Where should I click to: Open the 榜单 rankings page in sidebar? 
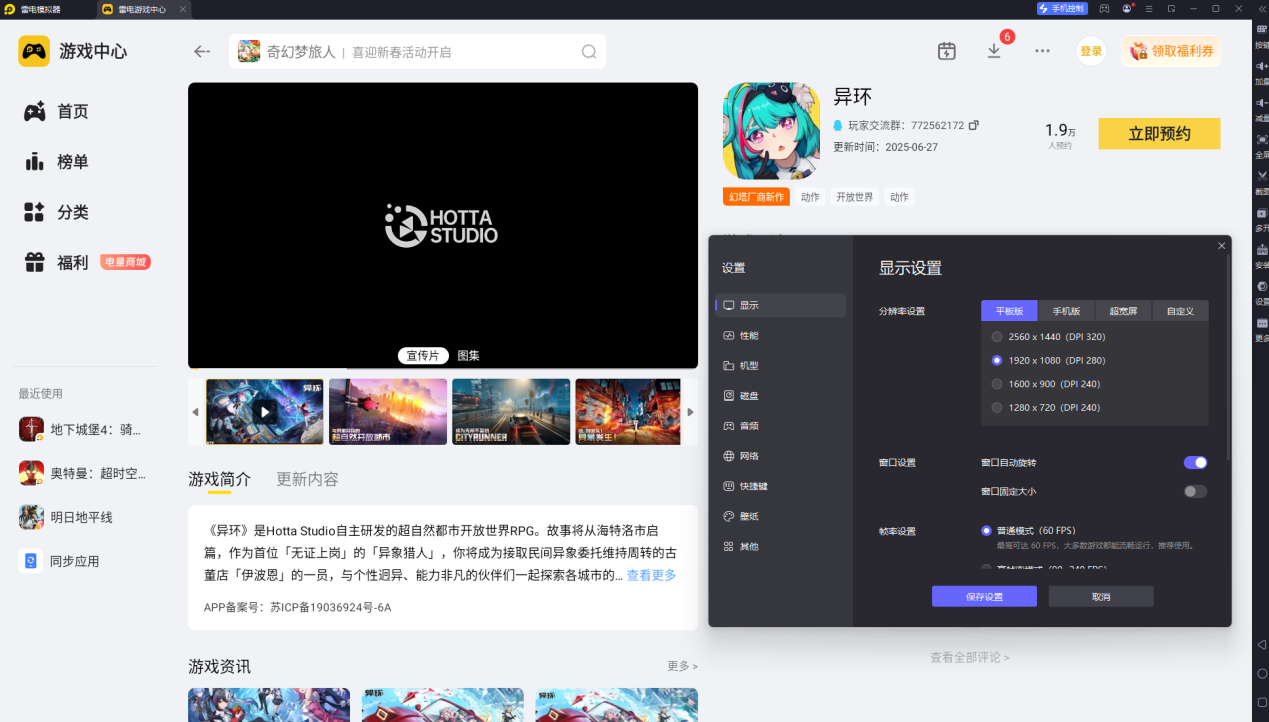point(70,162)
